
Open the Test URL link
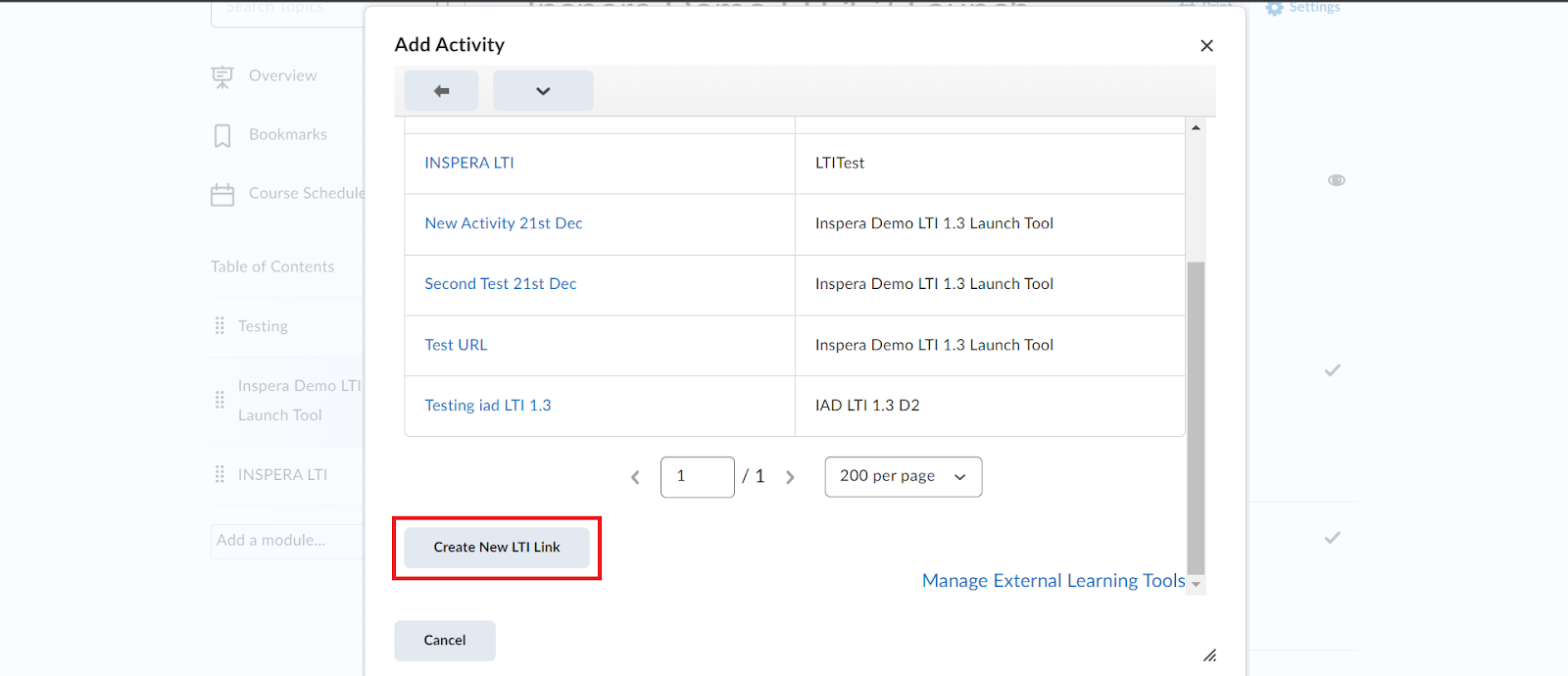pyautogui.click(x=456, y=345)
